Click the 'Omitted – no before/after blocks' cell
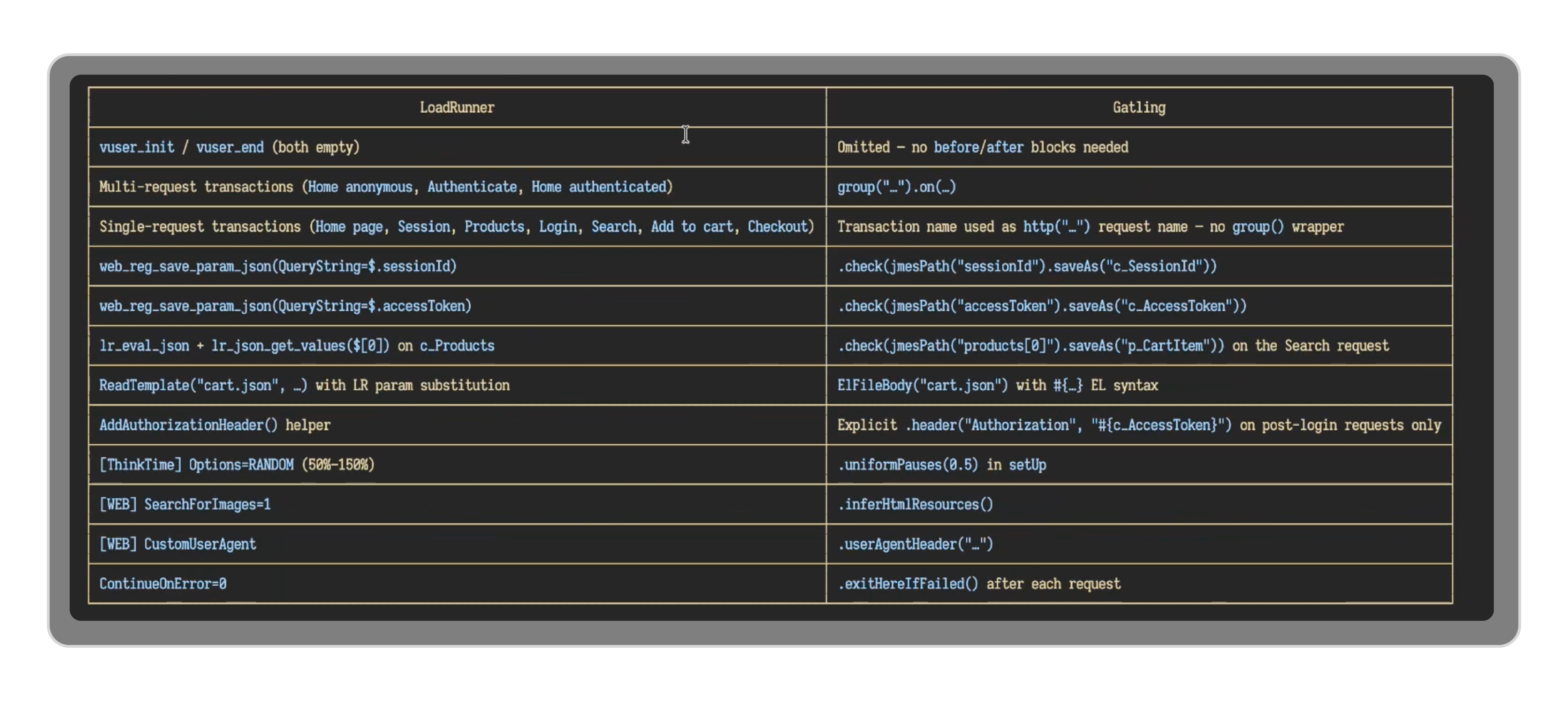Viewport: 1568px width, 701px height. (982, 147)
